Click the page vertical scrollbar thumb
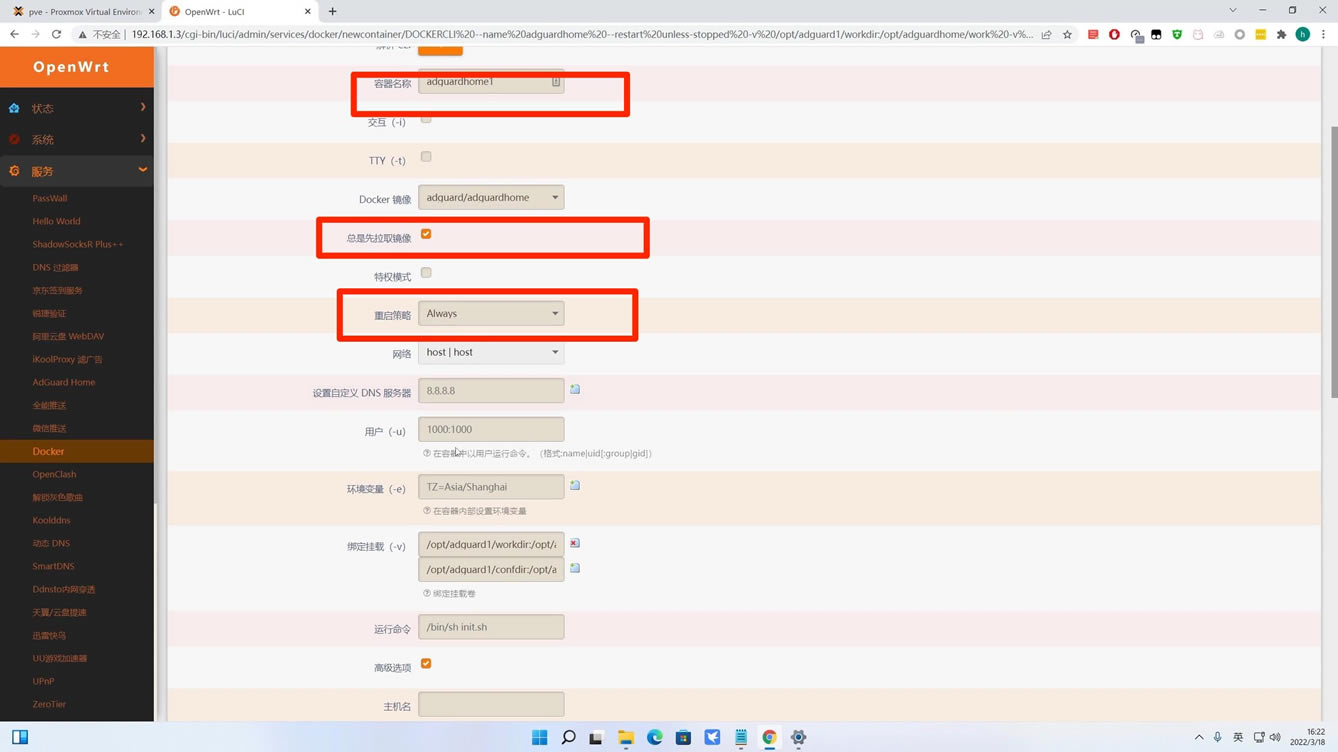This screenshot has width=1338, height=752. click(1333, 263)
